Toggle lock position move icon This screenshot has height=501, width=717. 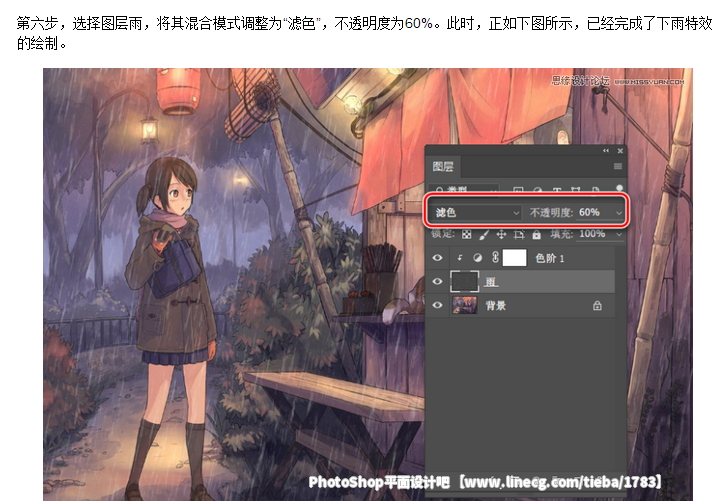click(501, 235)
